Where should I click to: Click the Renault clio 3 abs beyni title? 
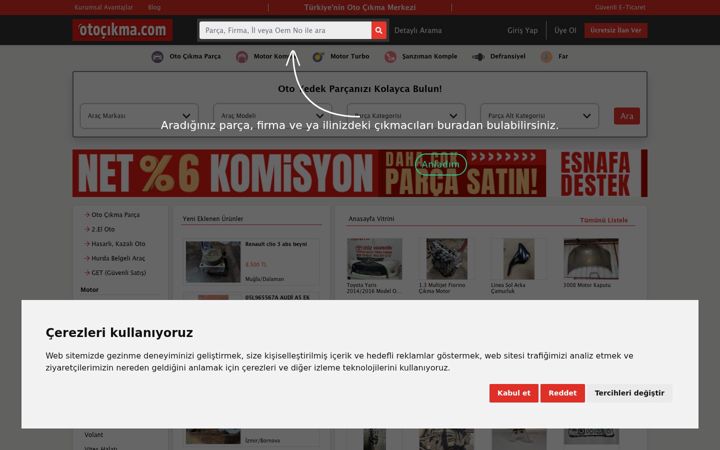click(x=276, y=244)
